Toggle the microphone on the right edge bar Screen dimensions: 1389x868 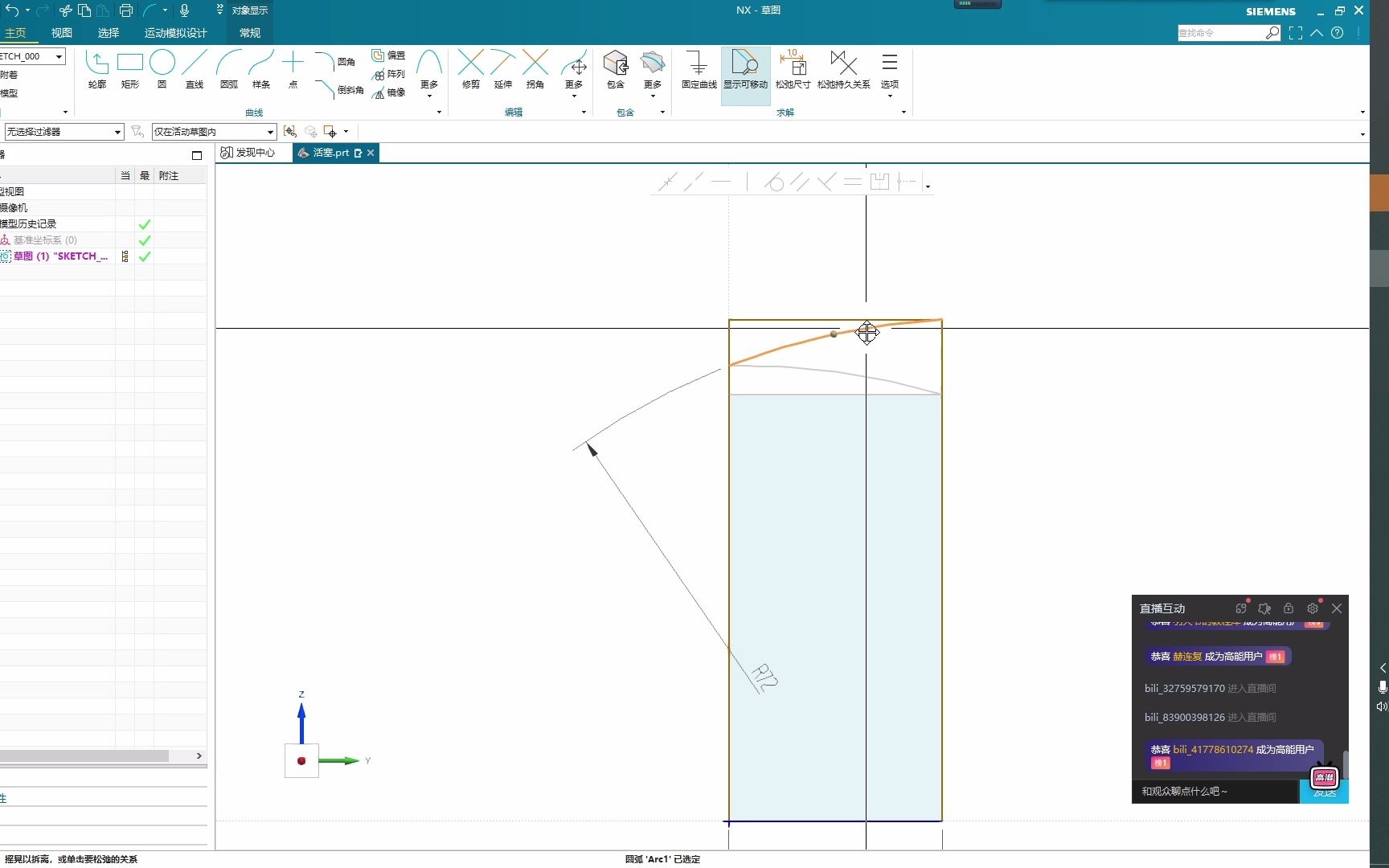(x=1383, y=687)
